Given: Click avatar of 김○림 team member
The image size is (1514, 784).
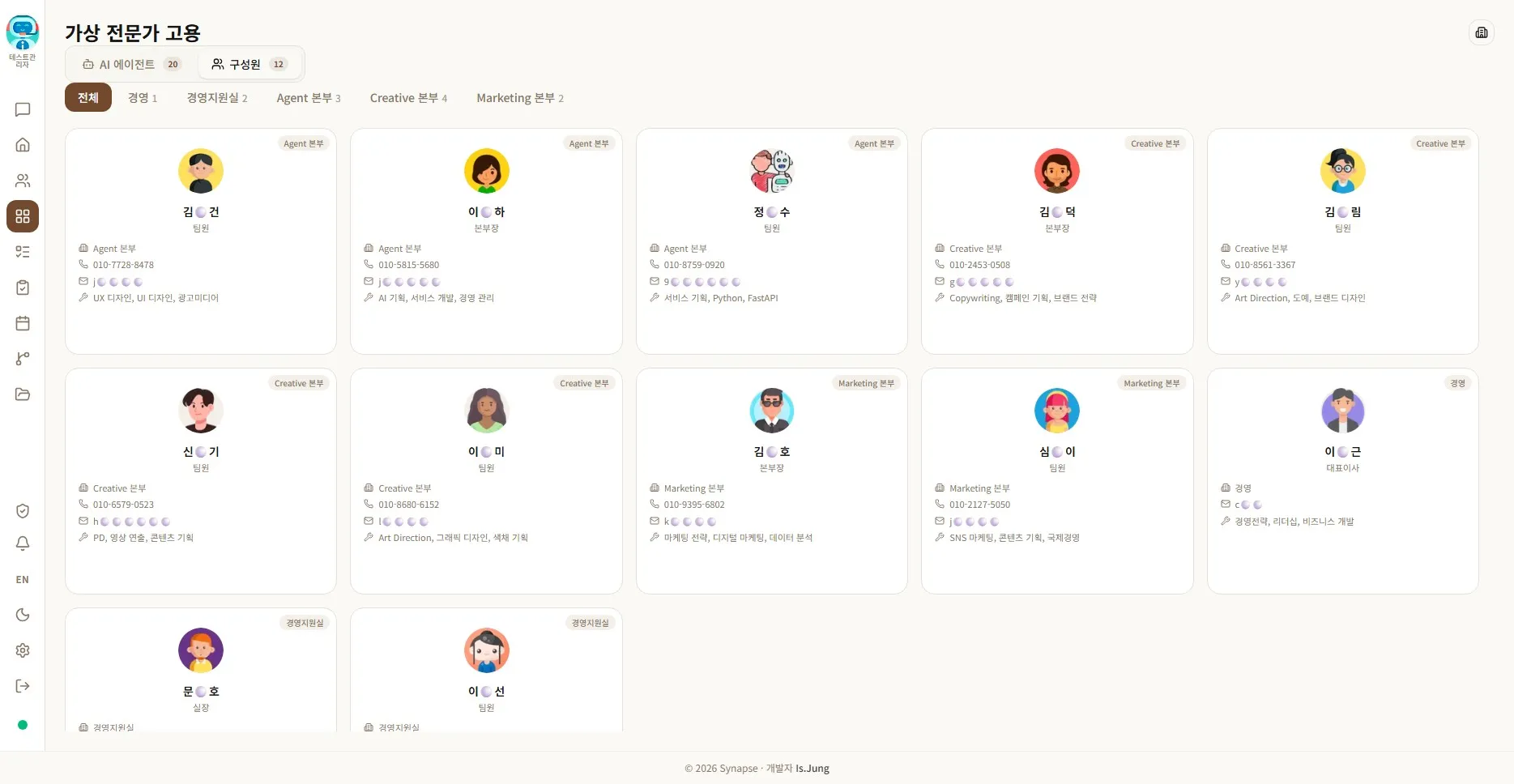Looking at the screenshot, I should click(1343, 171).
